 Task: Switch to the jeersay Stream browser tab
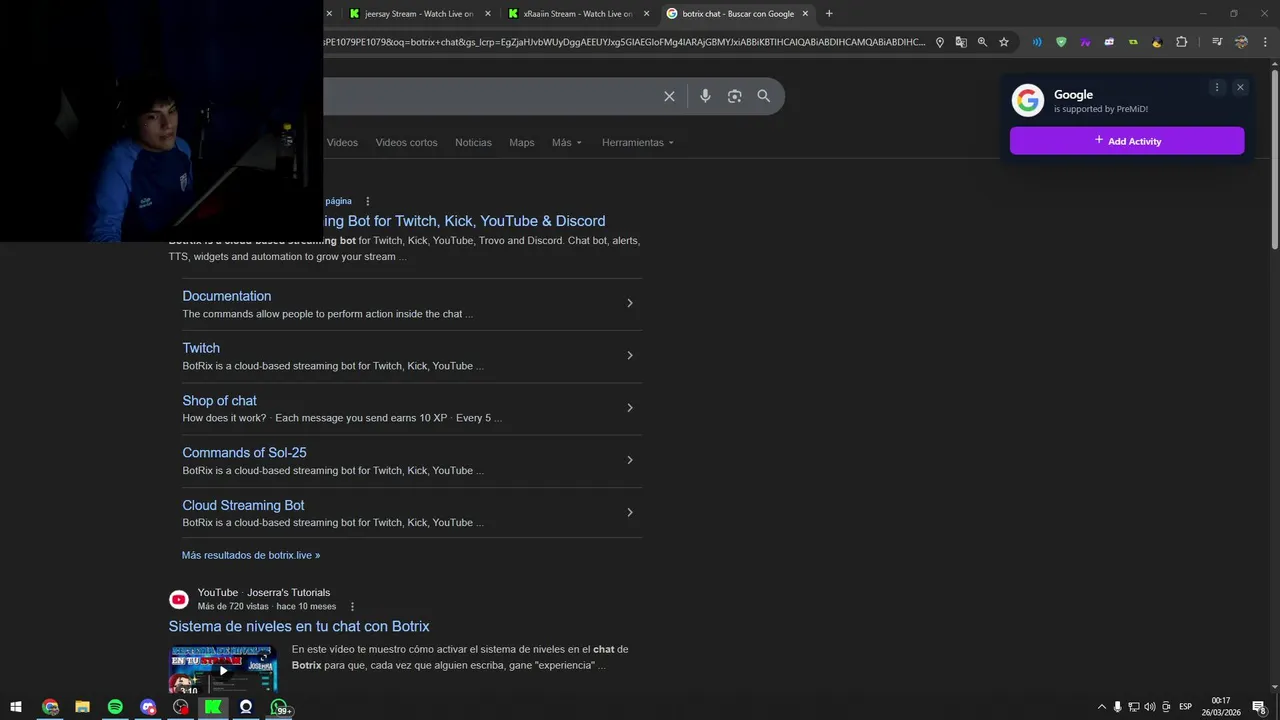(420, 14)
